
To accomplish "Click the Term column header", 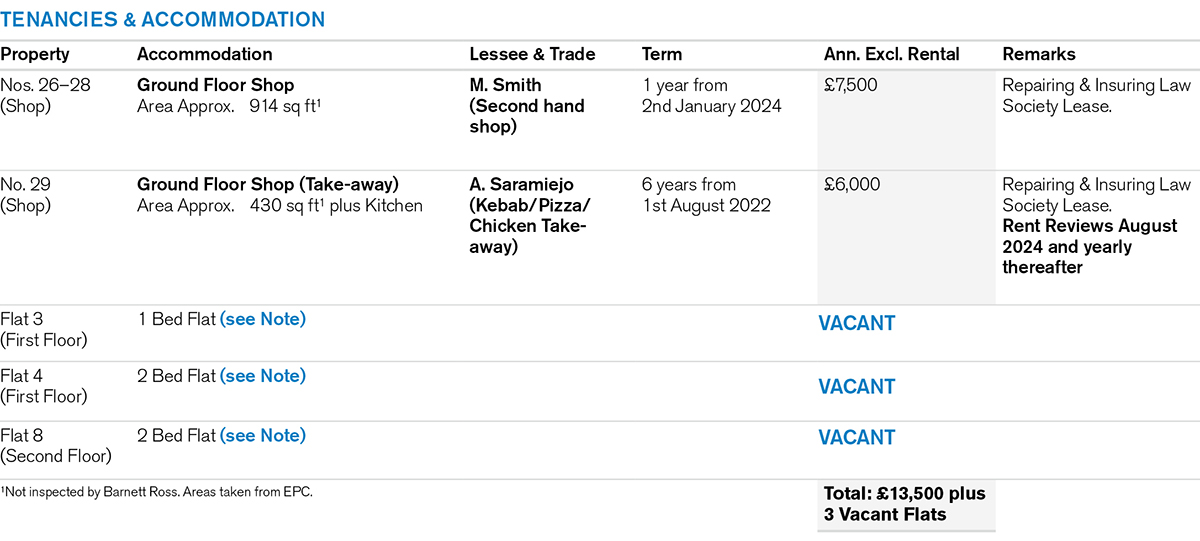I will coord(662,55).
